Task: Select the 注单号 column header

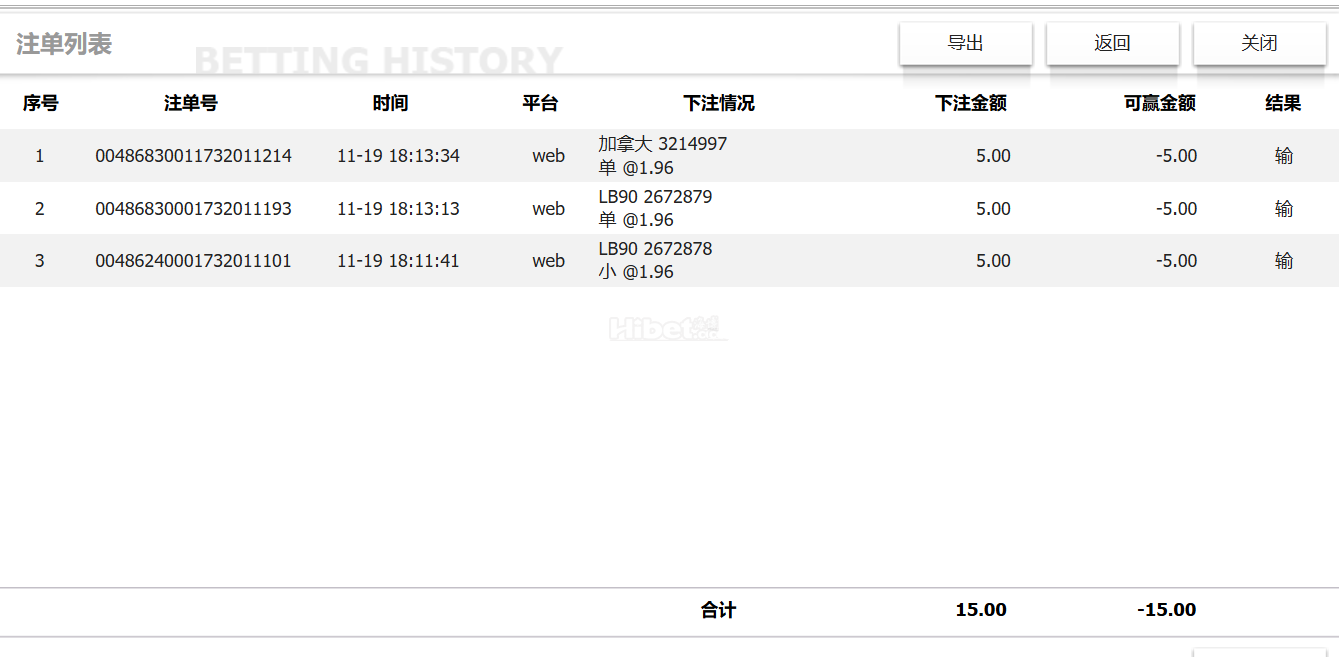Action: [x=191, y=103]
